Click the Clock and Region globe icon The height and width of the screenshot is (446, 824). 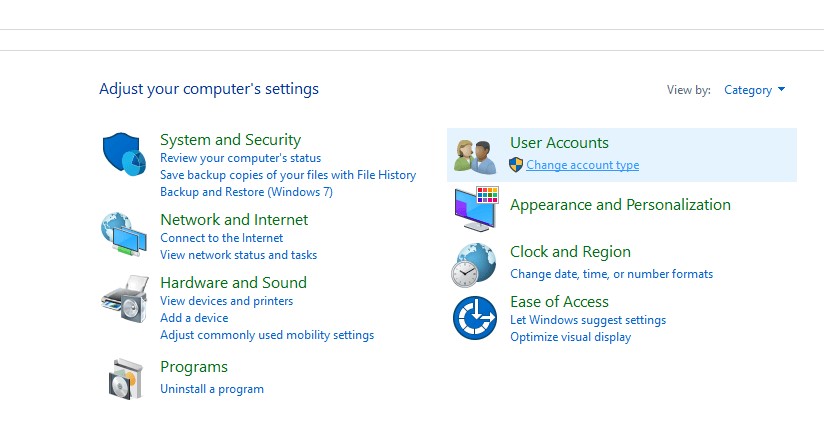[474, 265]
